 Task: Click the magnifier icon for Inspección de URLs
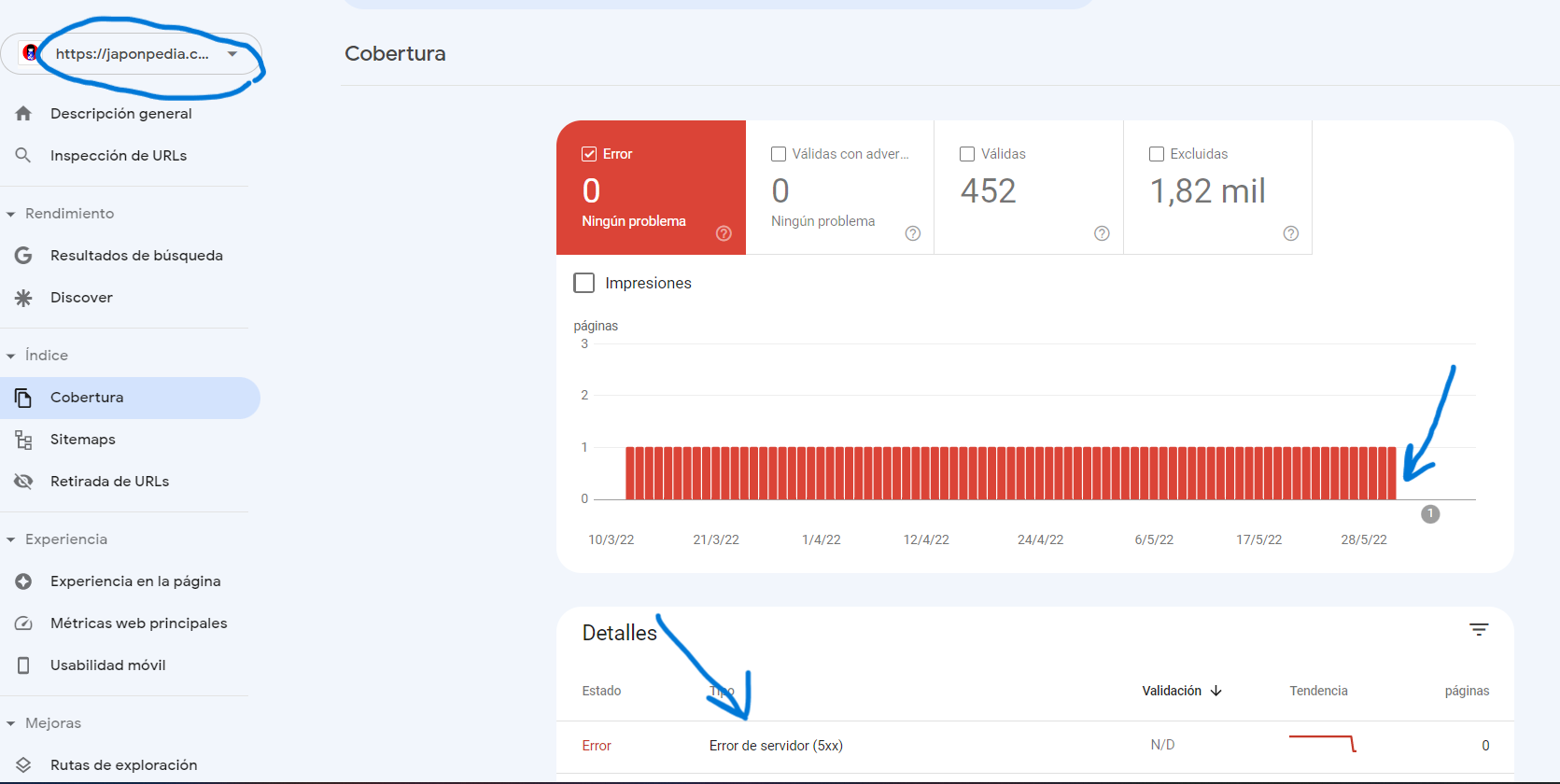23,155
